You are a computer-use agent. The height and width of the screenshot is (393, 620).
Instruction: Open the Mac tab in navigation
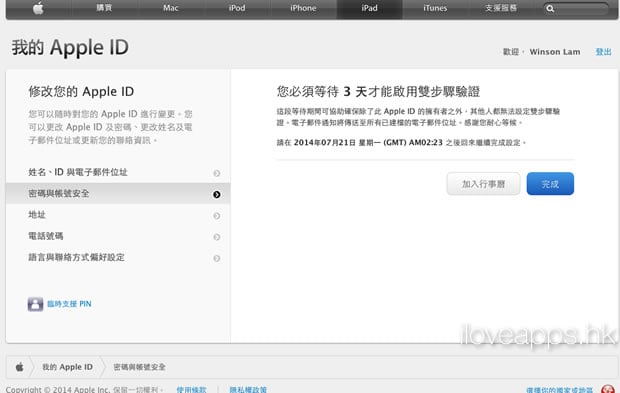(171, 8)
